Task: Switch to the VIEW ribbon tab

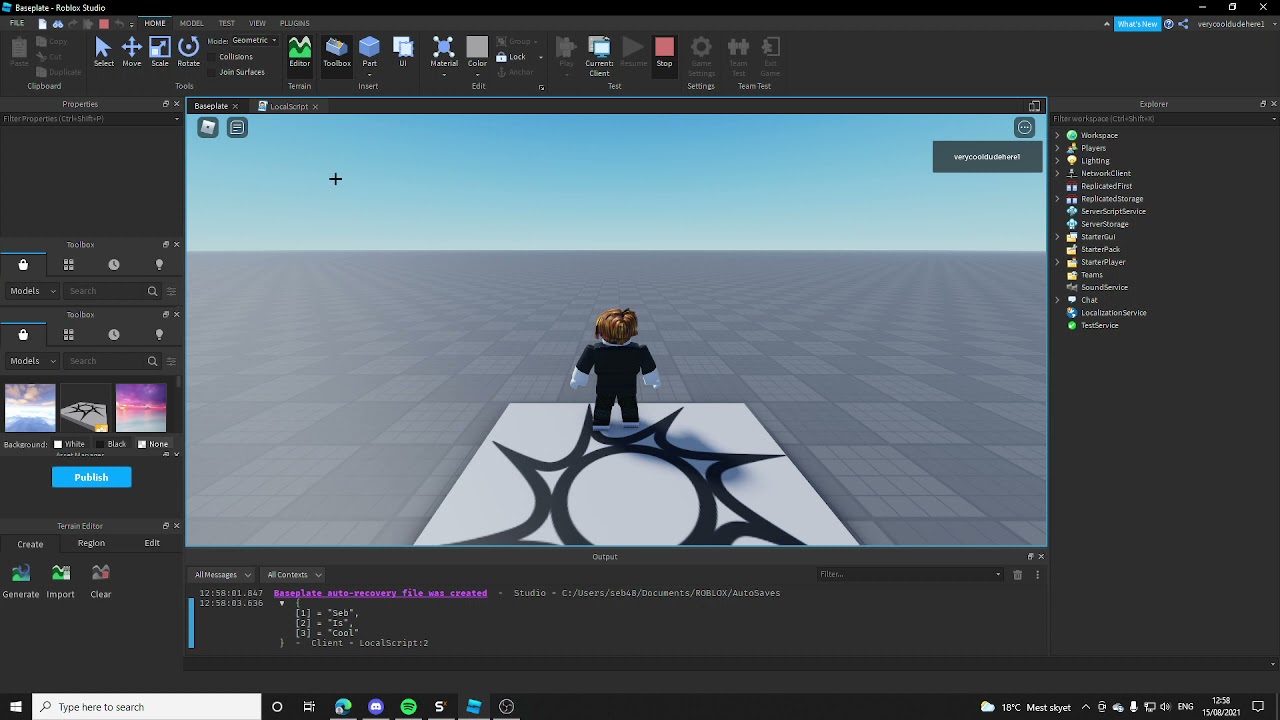Action: 257,23
